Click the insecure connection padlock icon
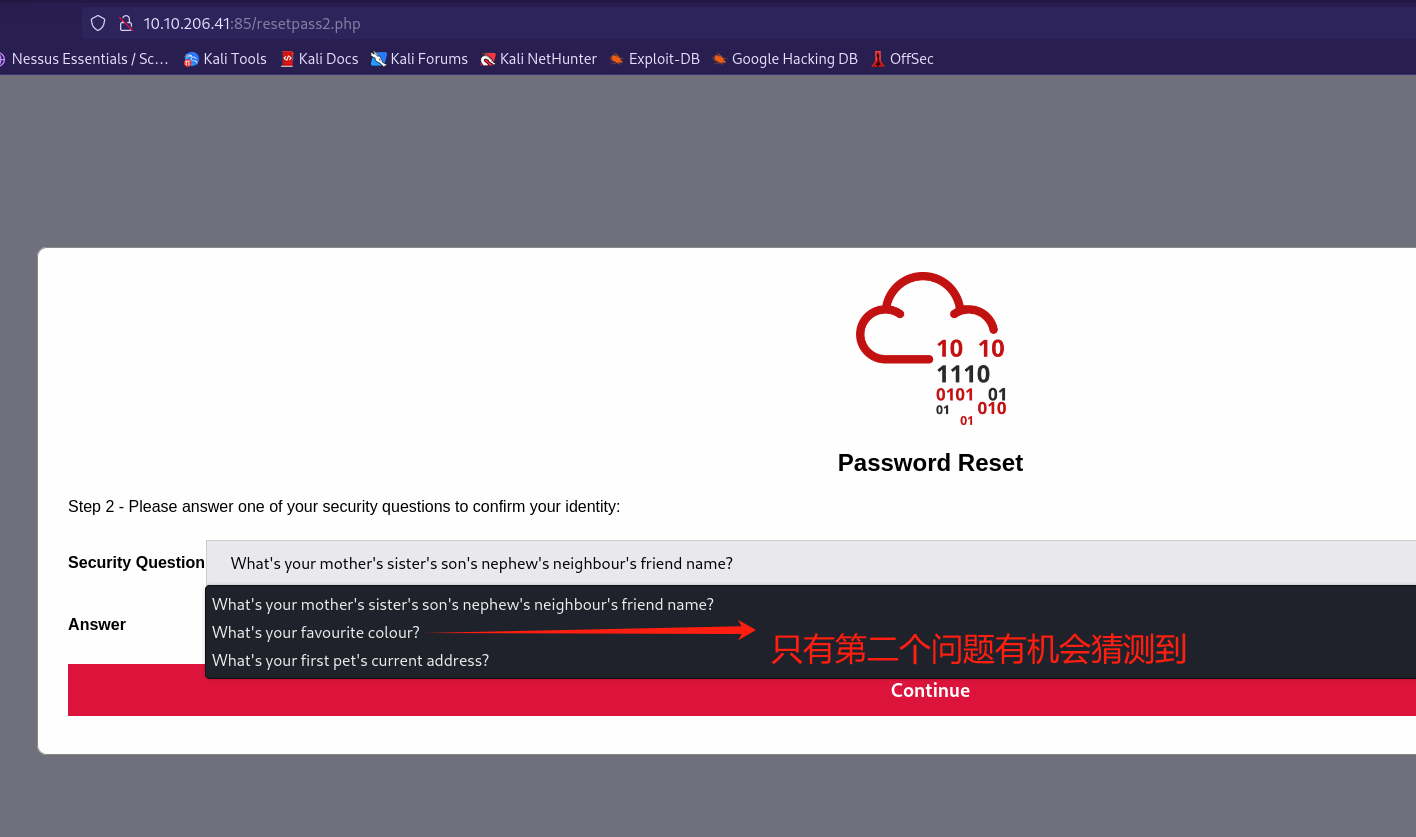The image size is (1416, 837). click(x=125, y=23)
